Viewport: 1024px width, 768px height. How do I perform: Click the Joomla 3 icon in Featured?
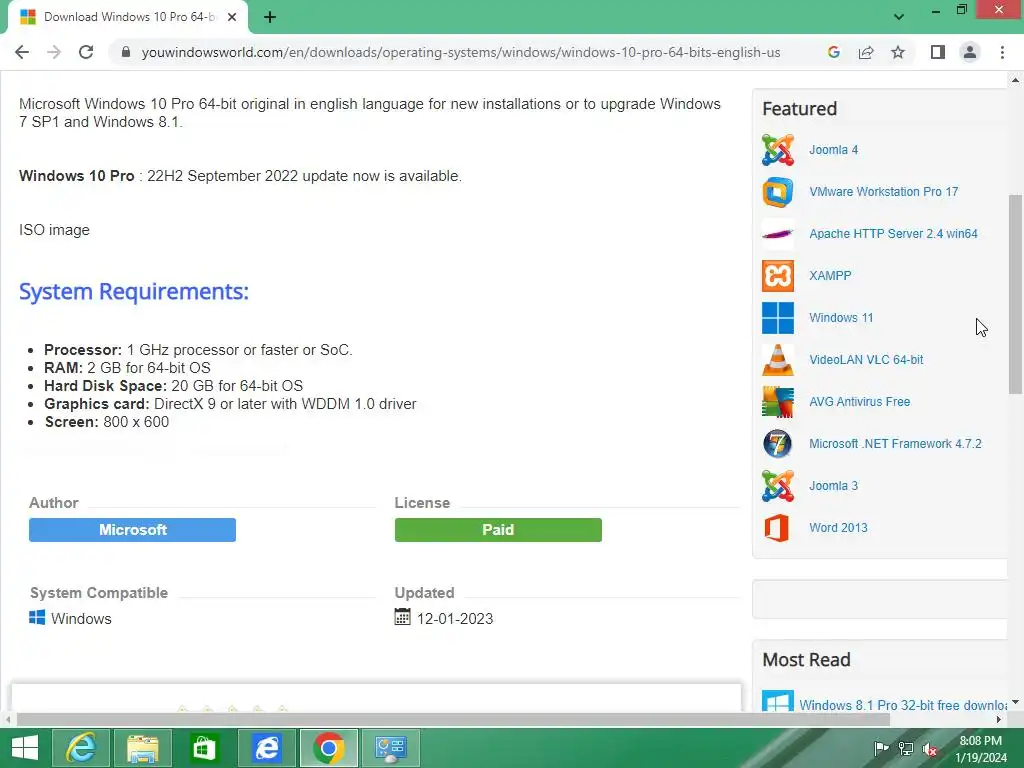778,486
